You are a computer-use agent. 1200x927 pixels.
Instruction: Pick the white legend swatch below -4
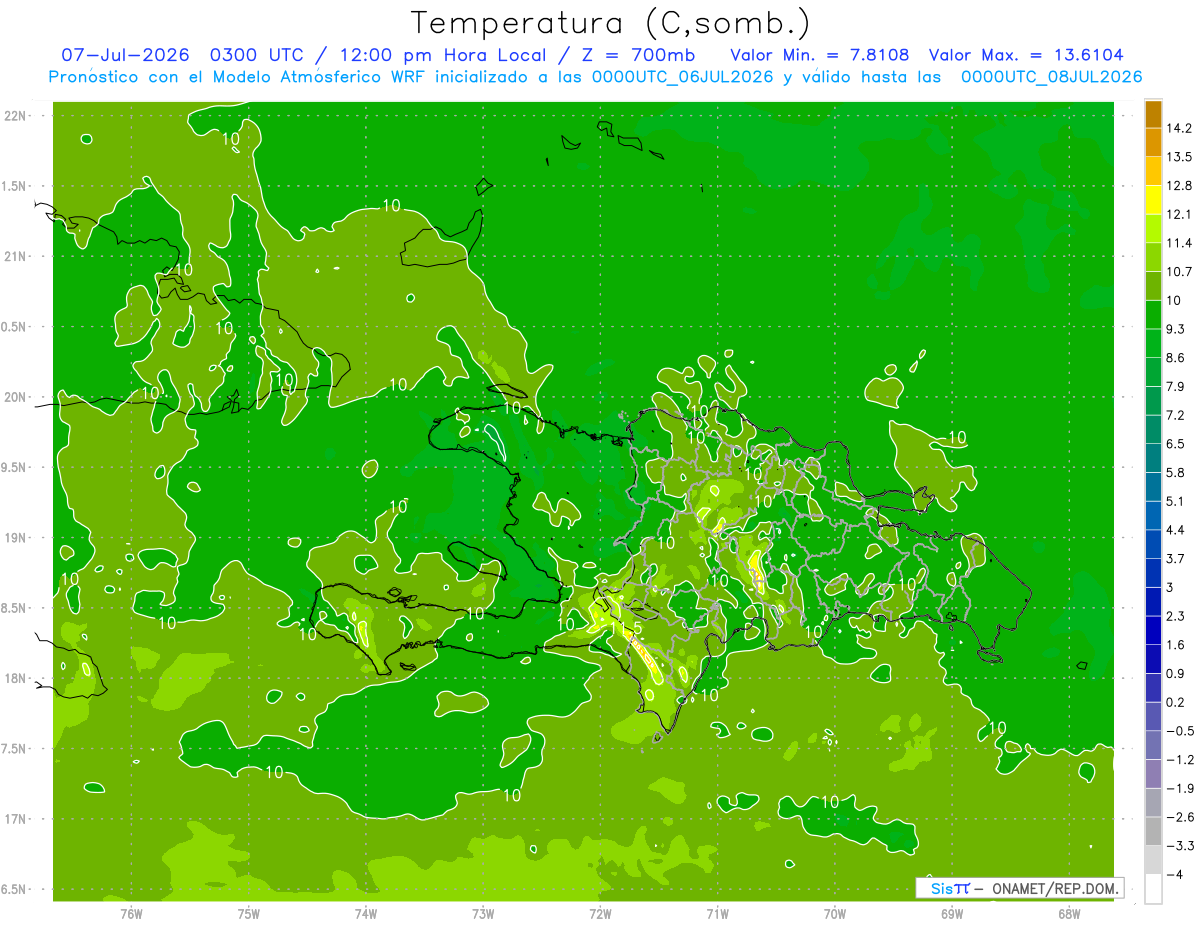pyautogui.click(x=1153, y=889)
